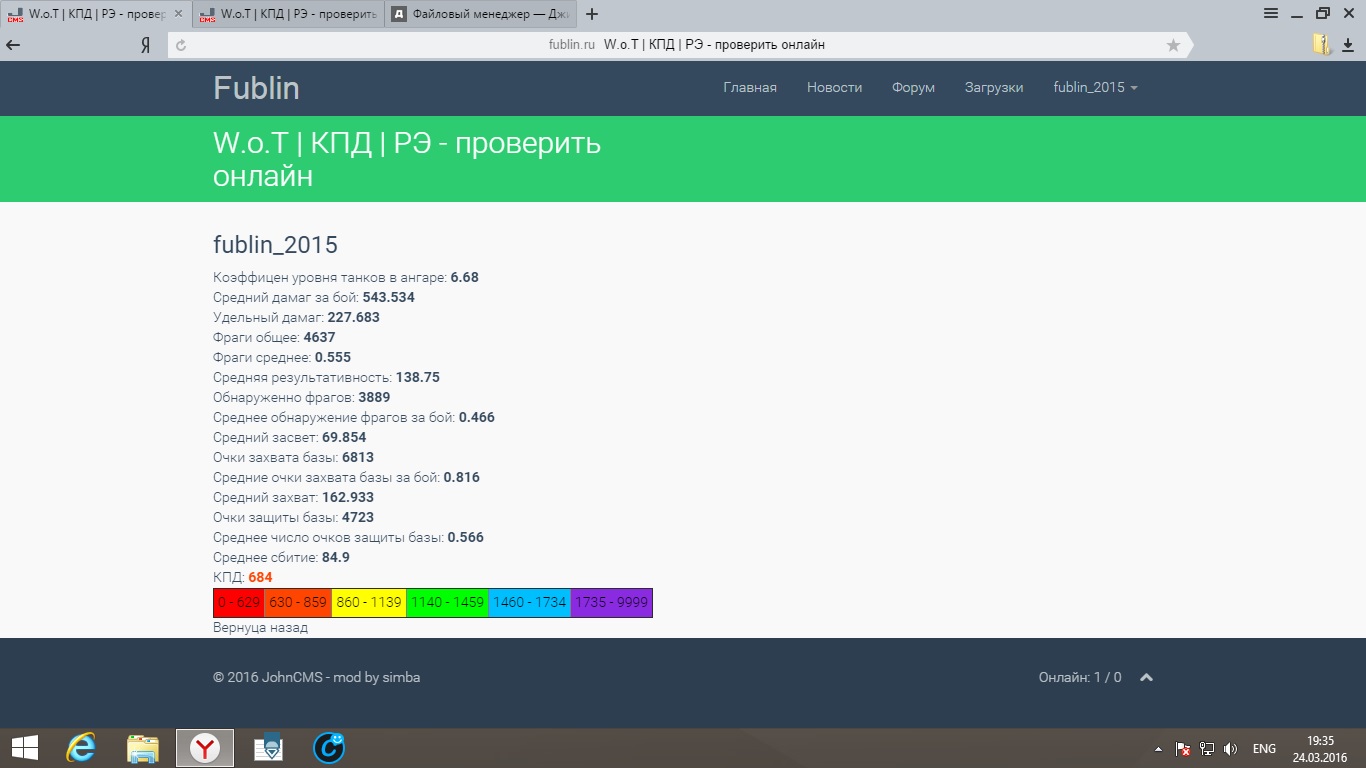Launch Internet Explorer from the taskbar
This screenshot has width=1366, height=768.
[x=80, y=747]
